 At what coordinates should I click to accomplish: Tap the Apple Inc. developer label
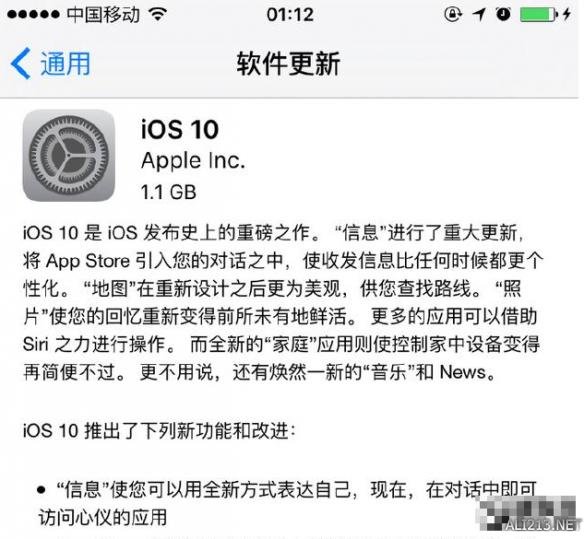[193, 161]
